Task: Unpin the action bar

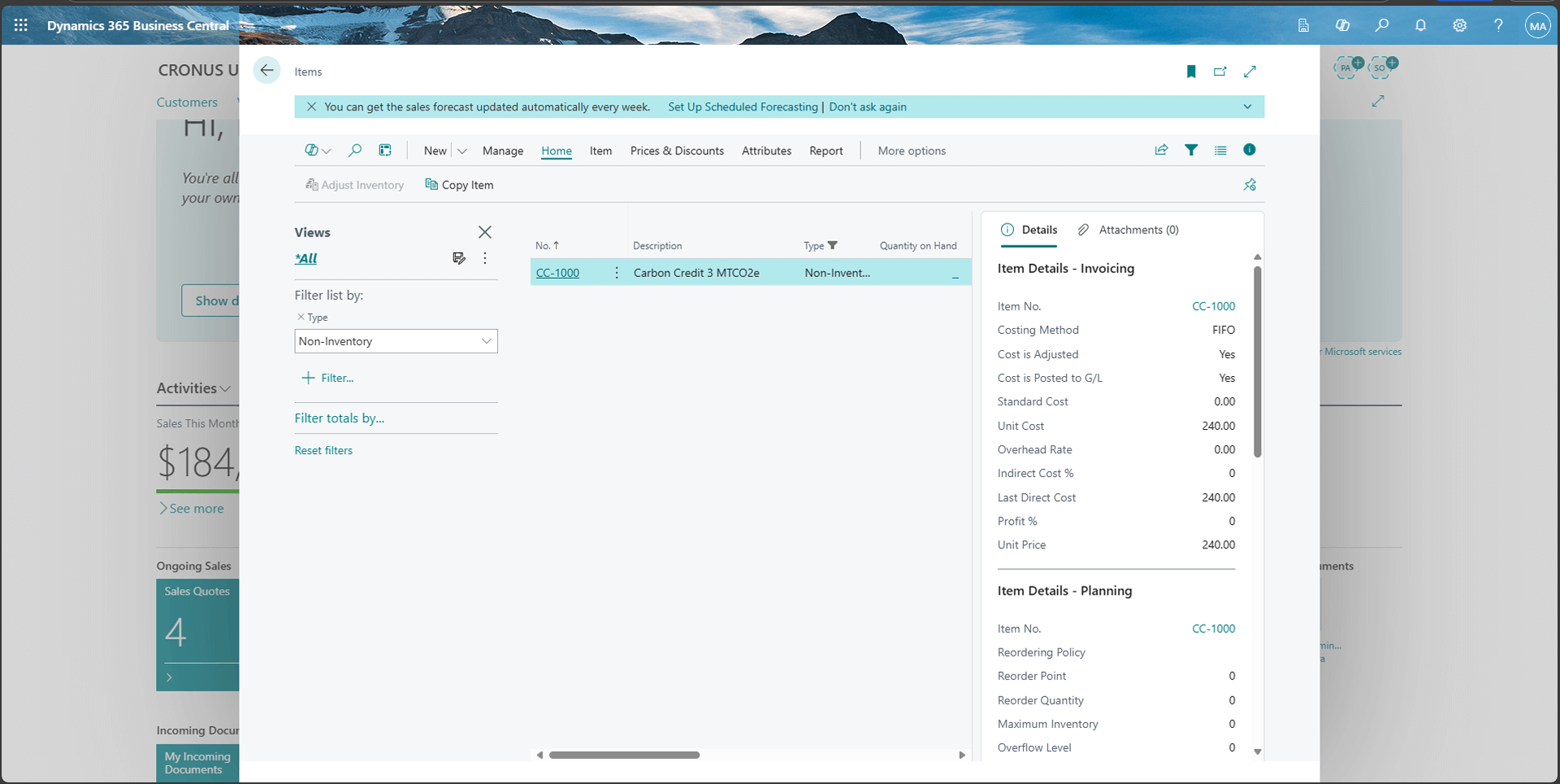Action: [x=1250, y=184]
